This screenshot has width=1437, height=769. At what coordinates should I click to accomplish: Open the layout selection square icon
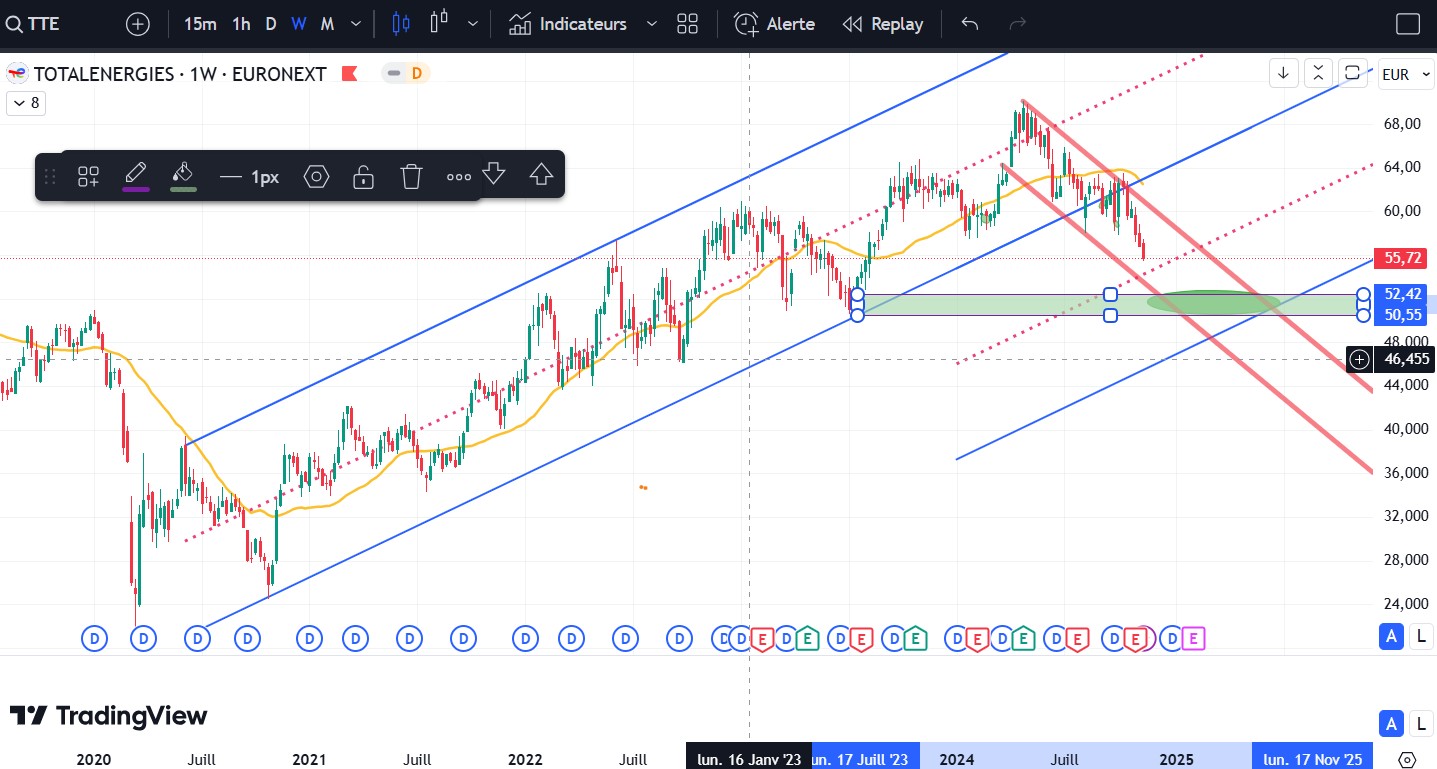1408,24
